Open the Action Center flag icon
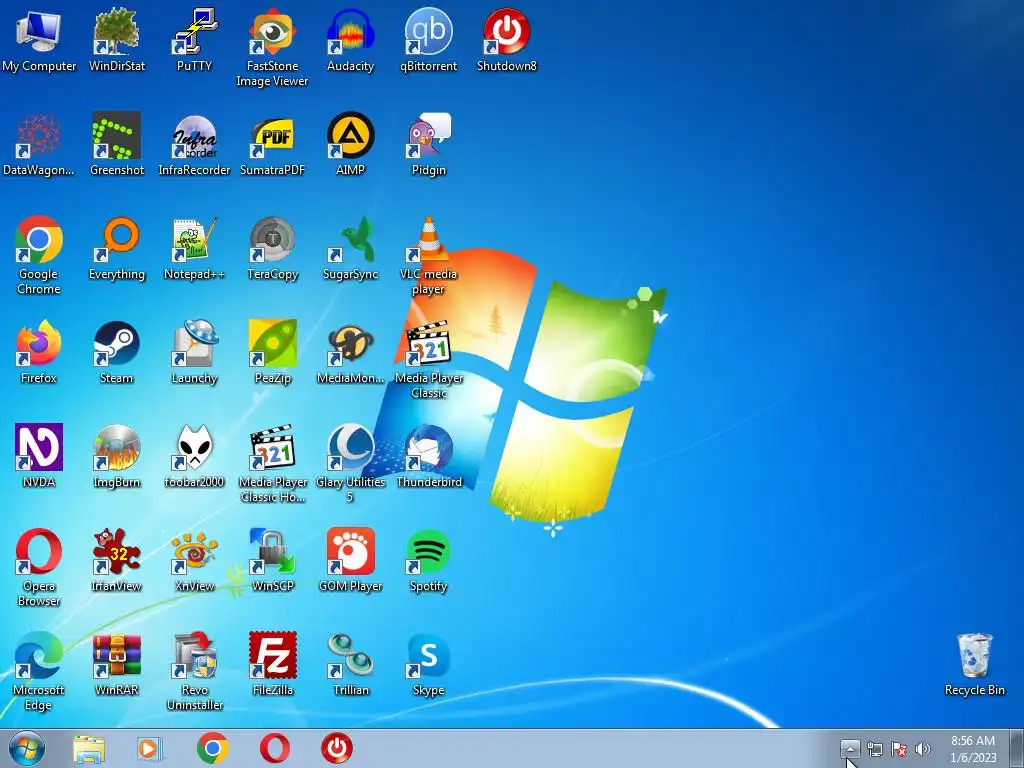This screenshot has width=1024, height=768. click(x=899, y=749)
